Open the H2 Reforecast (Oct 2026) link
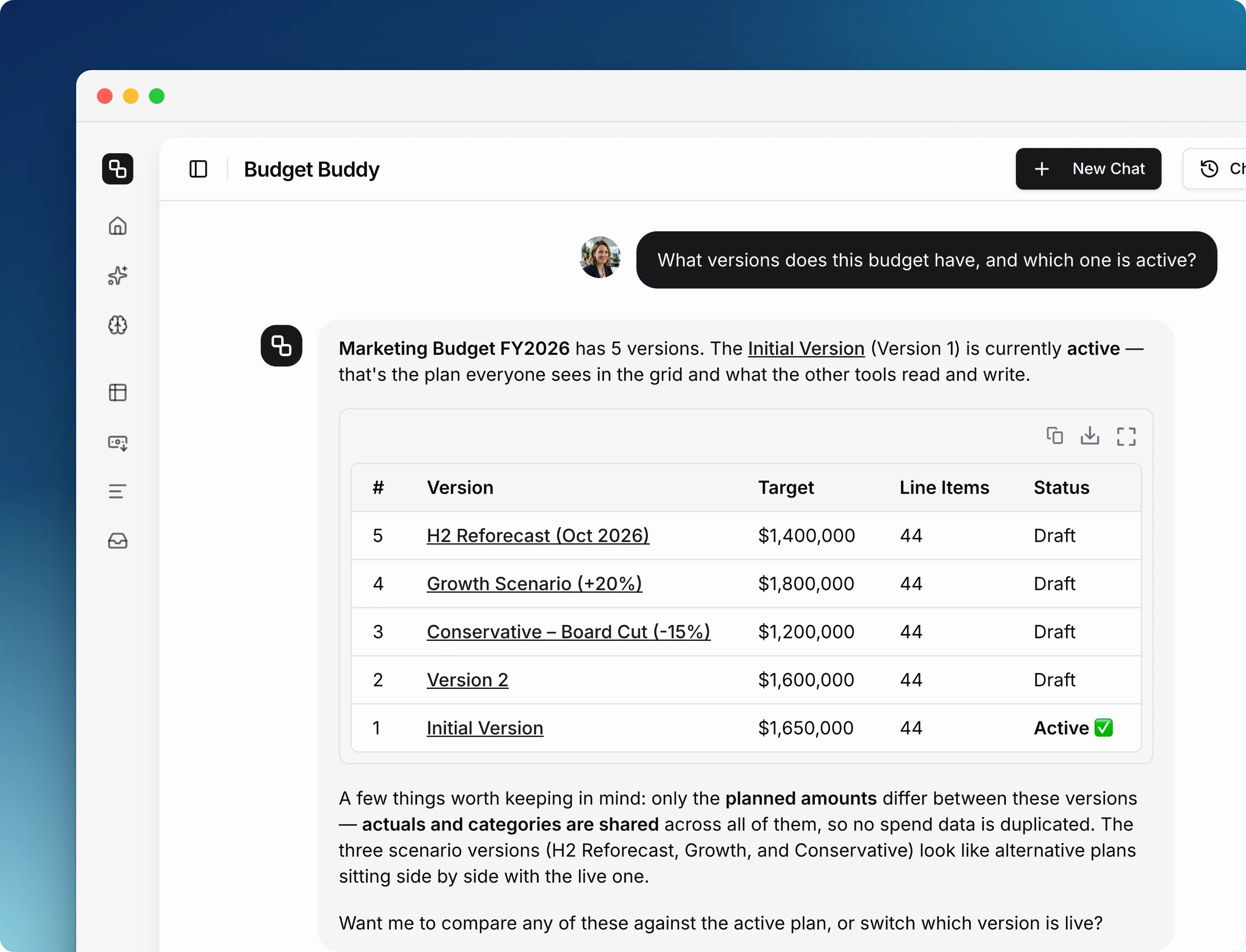 click(538, 536)
